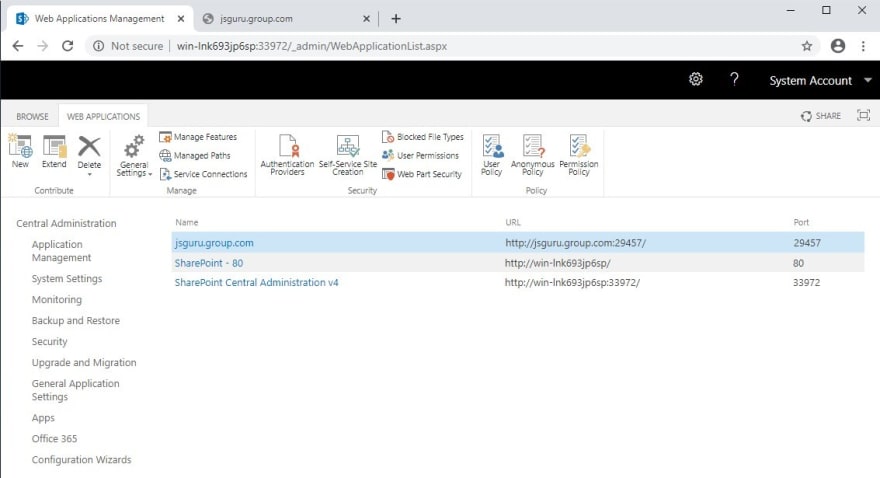This screenshot has width=880, height=478.
Task: Close the Web Applications Management tab
Action: pyautogui.click(x=181, y=19)
